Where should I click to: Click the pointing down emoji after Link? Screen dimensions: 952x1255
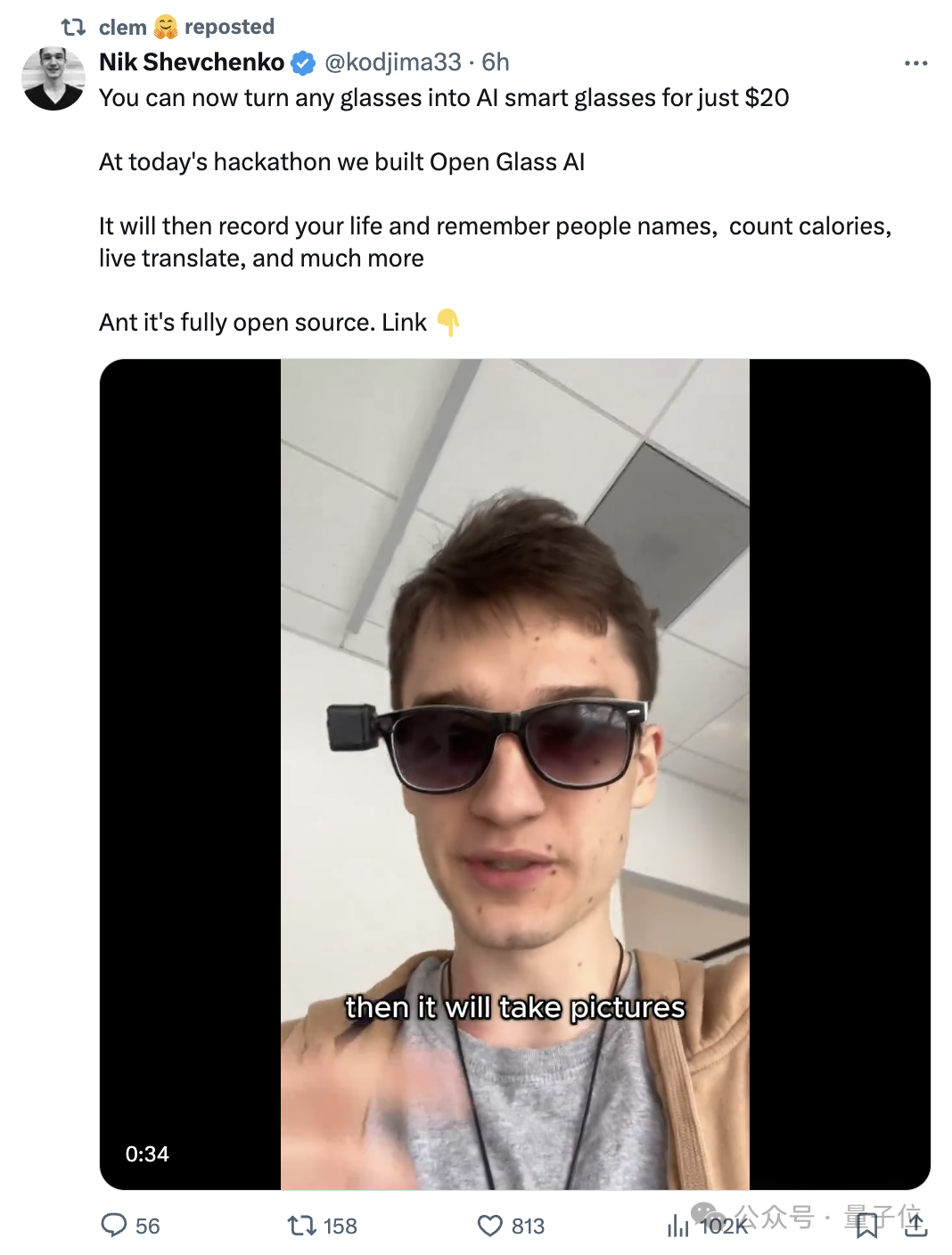[448, 322]
